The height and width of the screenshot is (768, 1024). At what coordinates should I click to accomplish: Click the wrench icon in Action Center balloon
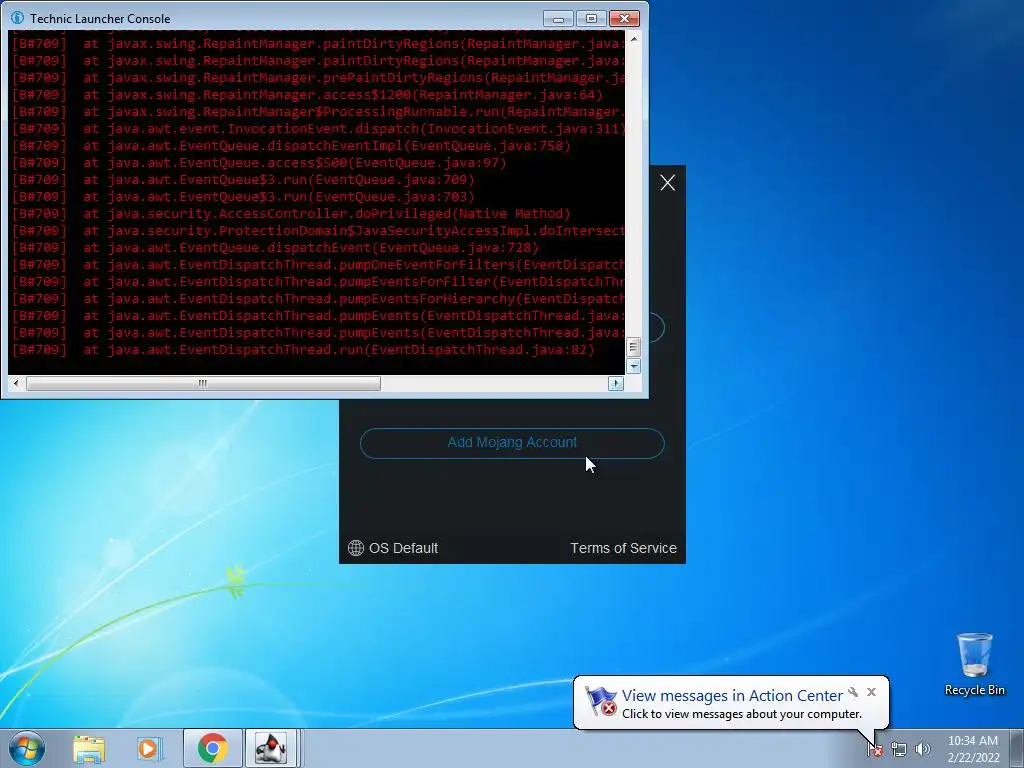[853, 692]
